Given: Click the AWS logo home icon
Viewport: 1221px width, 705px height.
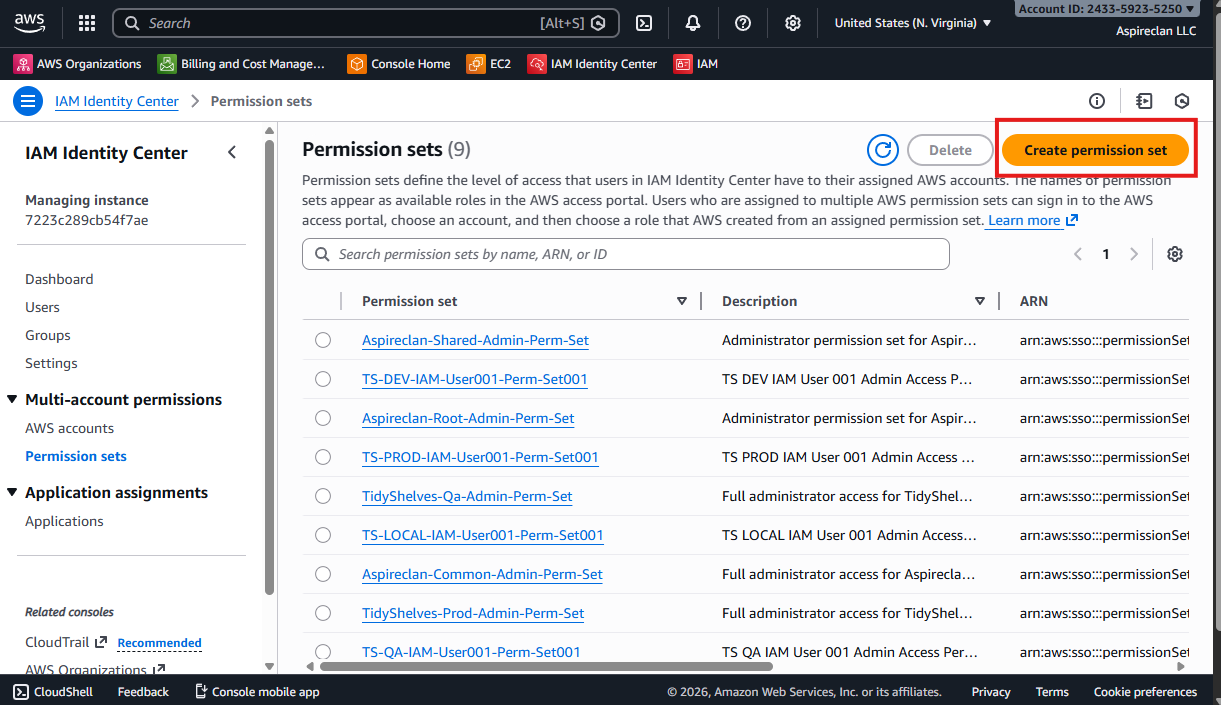Looking at the screenshot, I should click(x=31, y=22).
